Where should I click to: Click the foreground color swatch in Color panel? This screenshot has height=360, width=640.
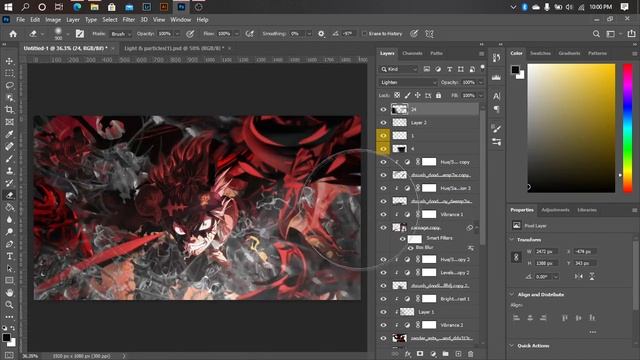(515, 70)
